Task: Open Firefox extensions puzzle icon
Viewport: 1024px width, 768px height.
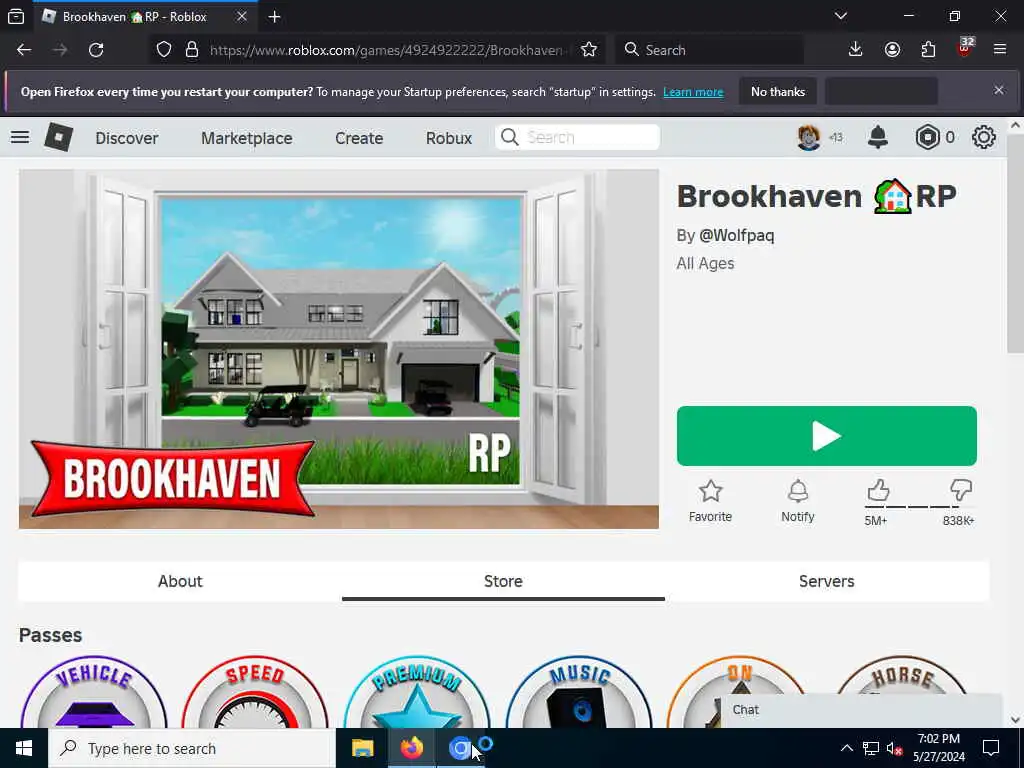Action: coord(928,50)
